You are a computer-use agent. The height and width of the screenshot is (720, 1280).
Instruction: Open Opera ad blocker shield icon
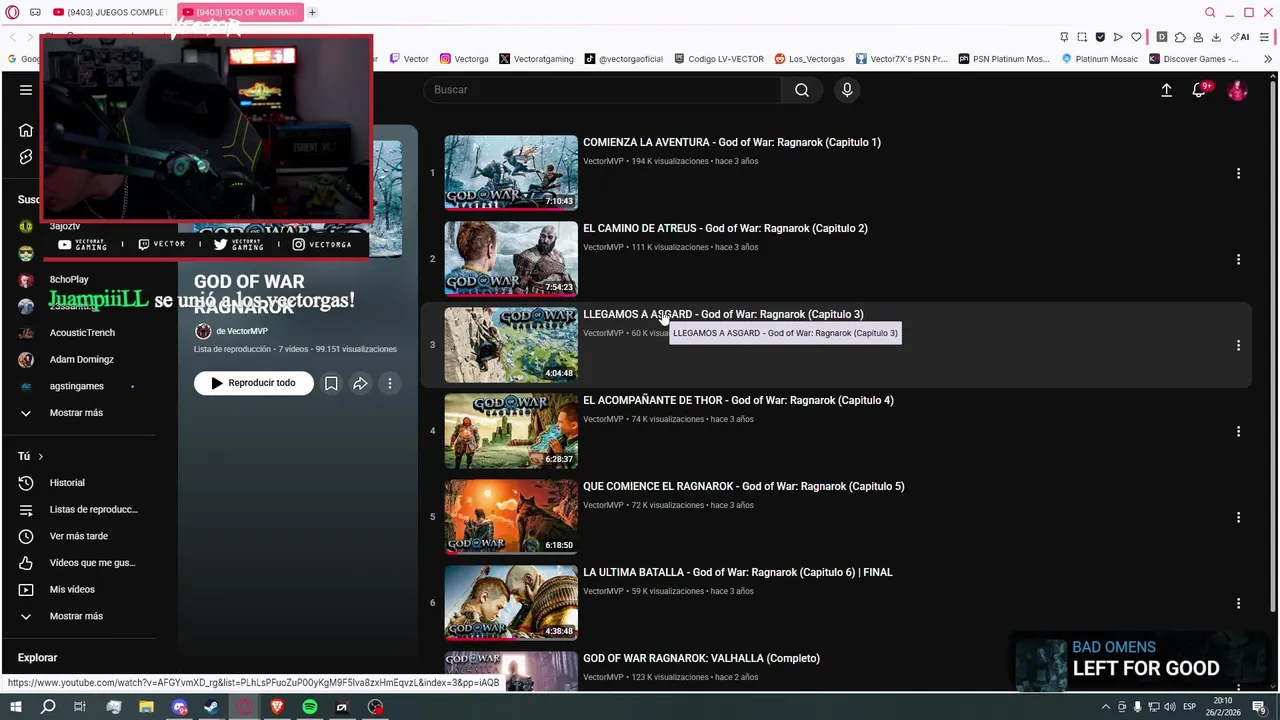[x=1100, y=37]
